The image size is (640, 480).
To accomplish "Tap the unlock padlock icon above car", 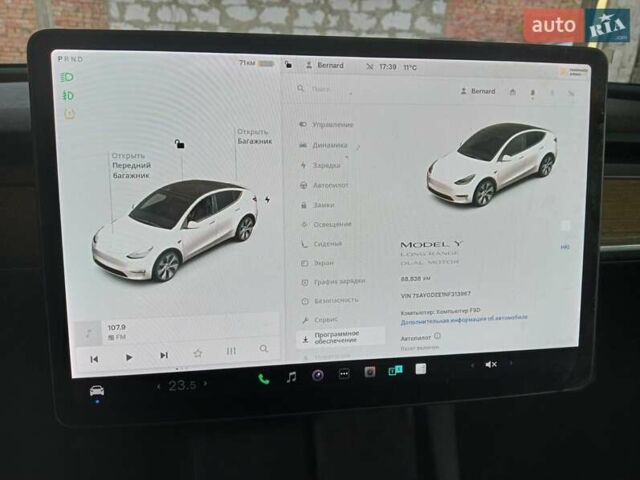I will (x=179, y=144).
